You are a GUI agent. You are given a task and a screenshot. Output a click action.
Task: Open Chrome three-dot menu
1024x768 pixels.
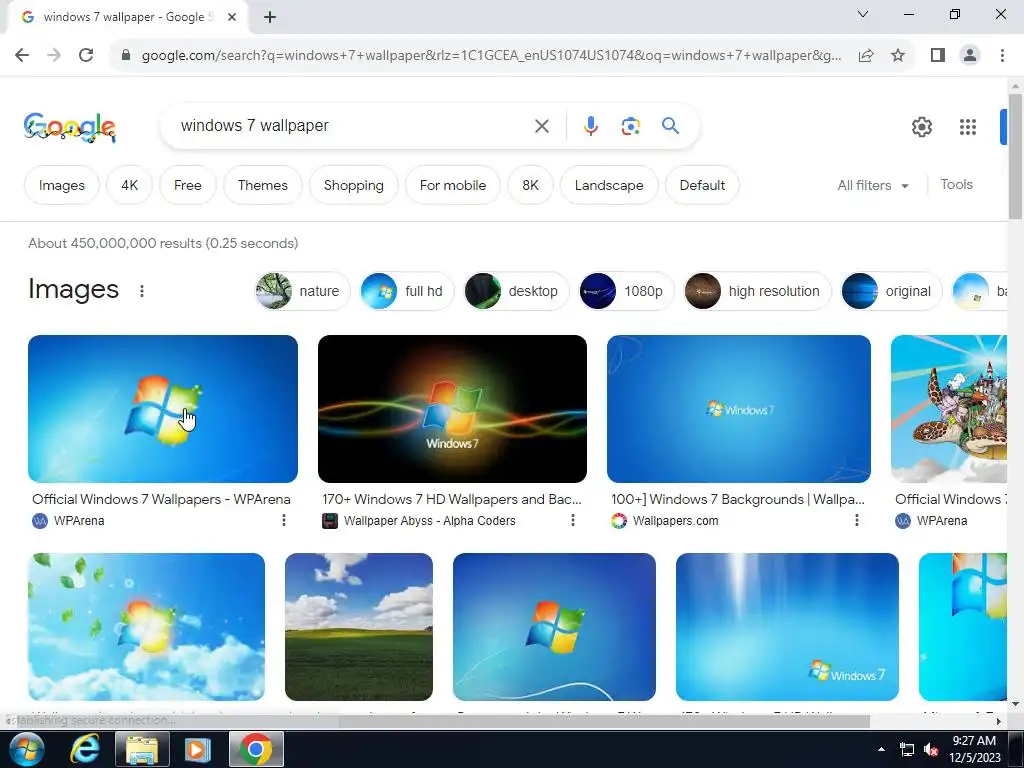[x=1002, y=55]
